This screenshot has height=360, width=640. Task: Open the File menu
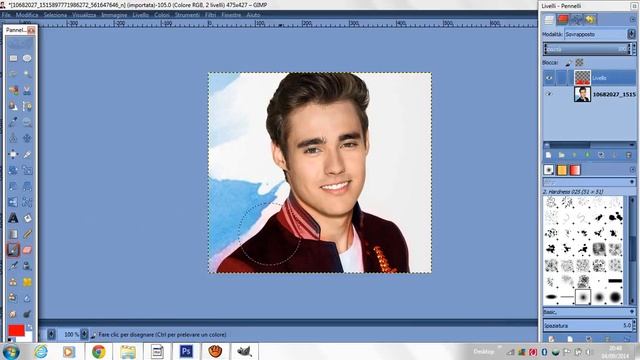coord(6,15)
